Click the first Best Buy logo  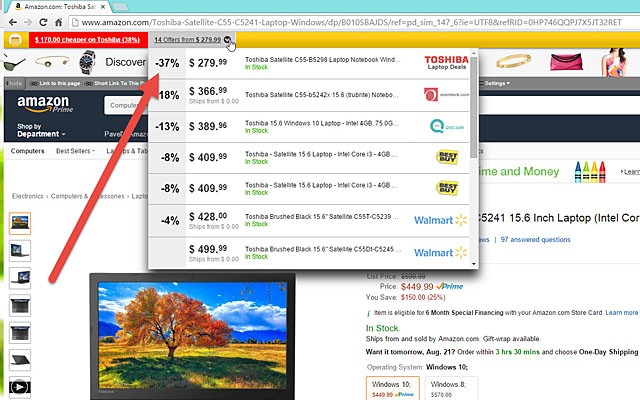pos(447,157)
